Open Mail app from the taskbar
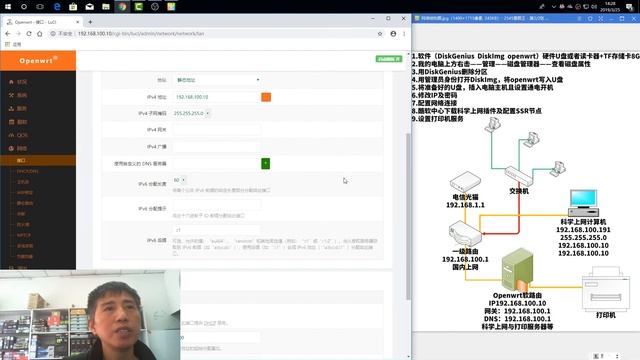Screen dimensions: 640x360 tap(89, 7)
